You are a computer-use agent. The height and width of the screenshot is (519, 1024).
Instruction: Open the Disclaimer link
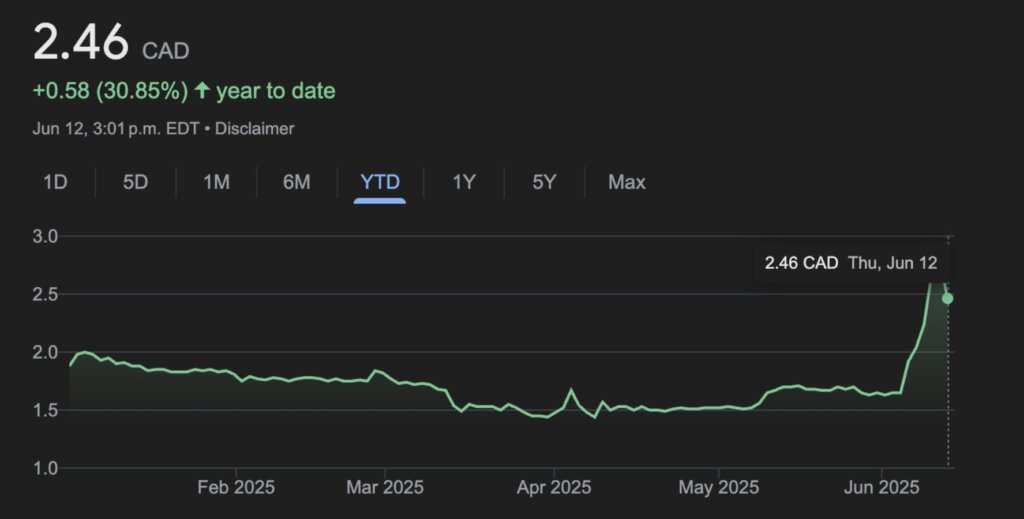(255, 129)
